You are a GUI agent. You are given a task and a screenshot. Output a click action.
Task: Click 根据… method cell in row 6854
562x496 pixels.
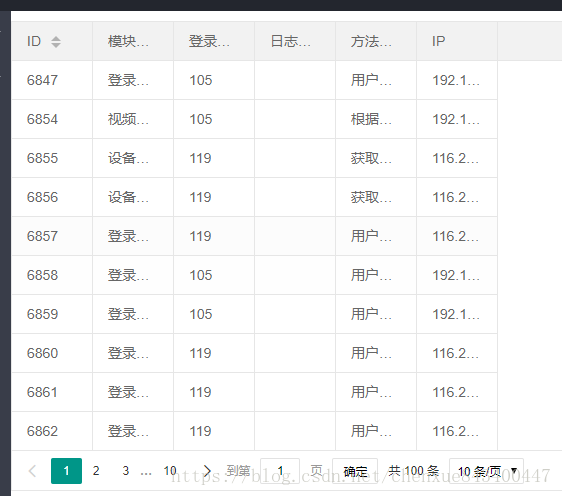(376, 119)
